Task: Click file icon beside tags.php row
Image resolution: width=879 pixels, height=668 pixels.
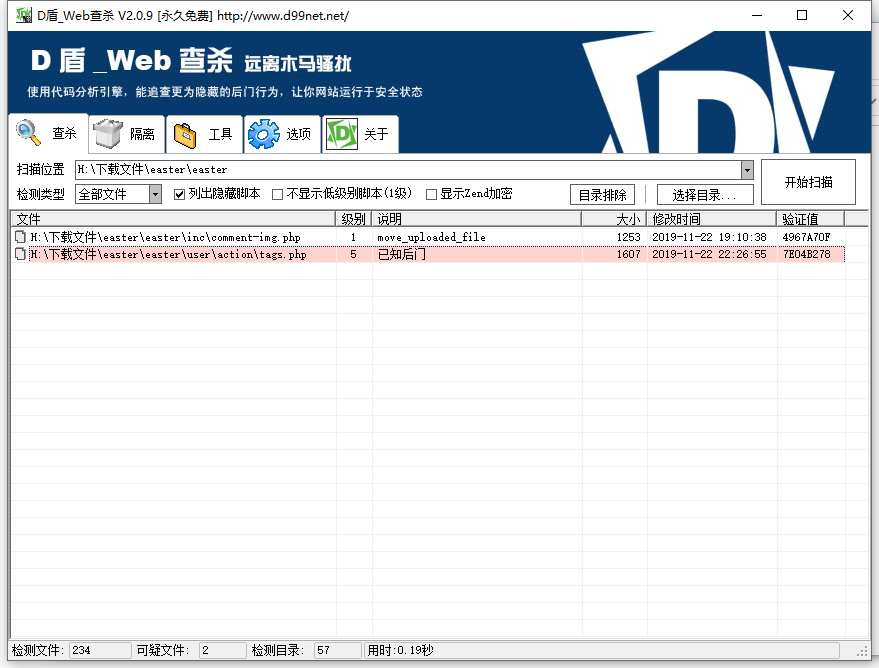Action: click(20, 255)
